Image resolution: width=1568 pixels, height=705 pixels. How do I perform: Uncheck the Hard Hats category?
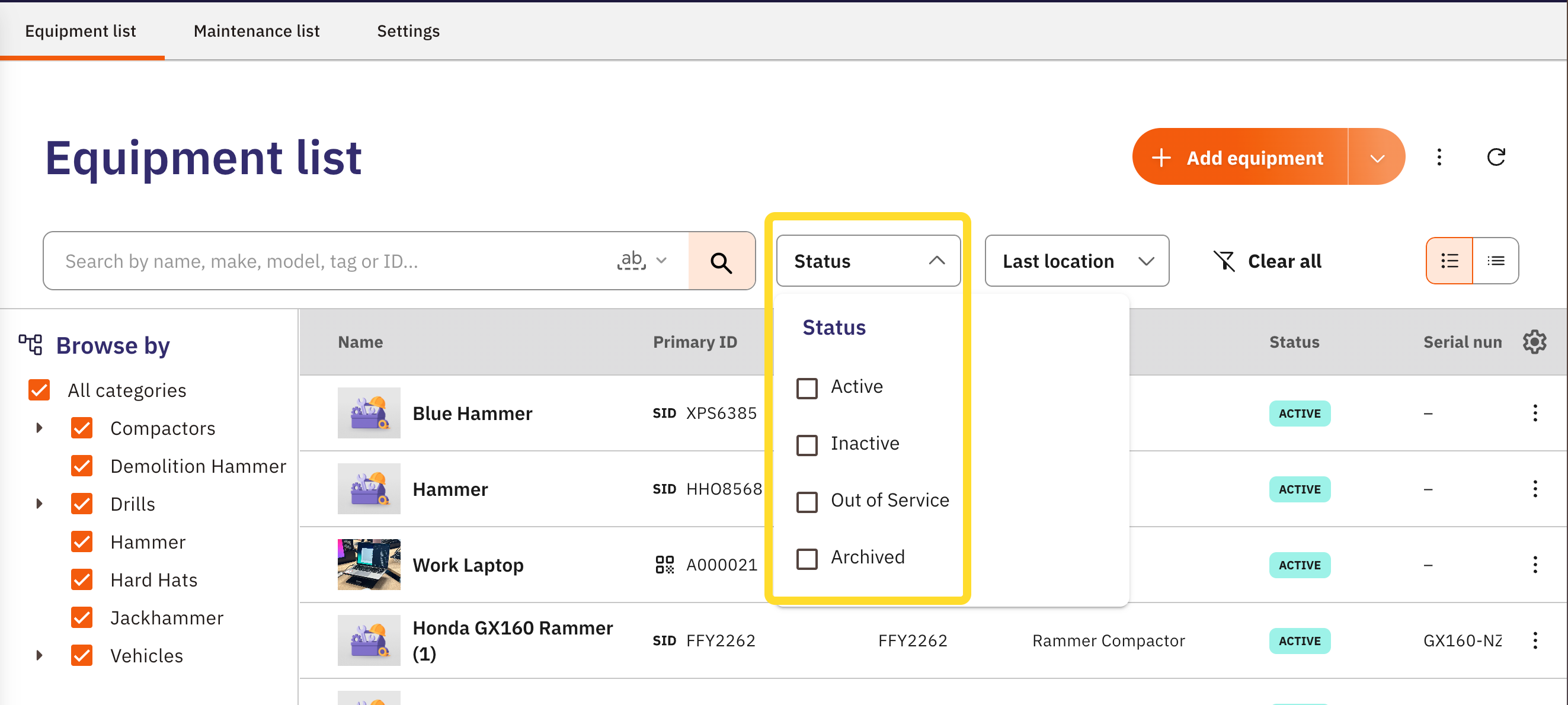[x=82, y=579]
